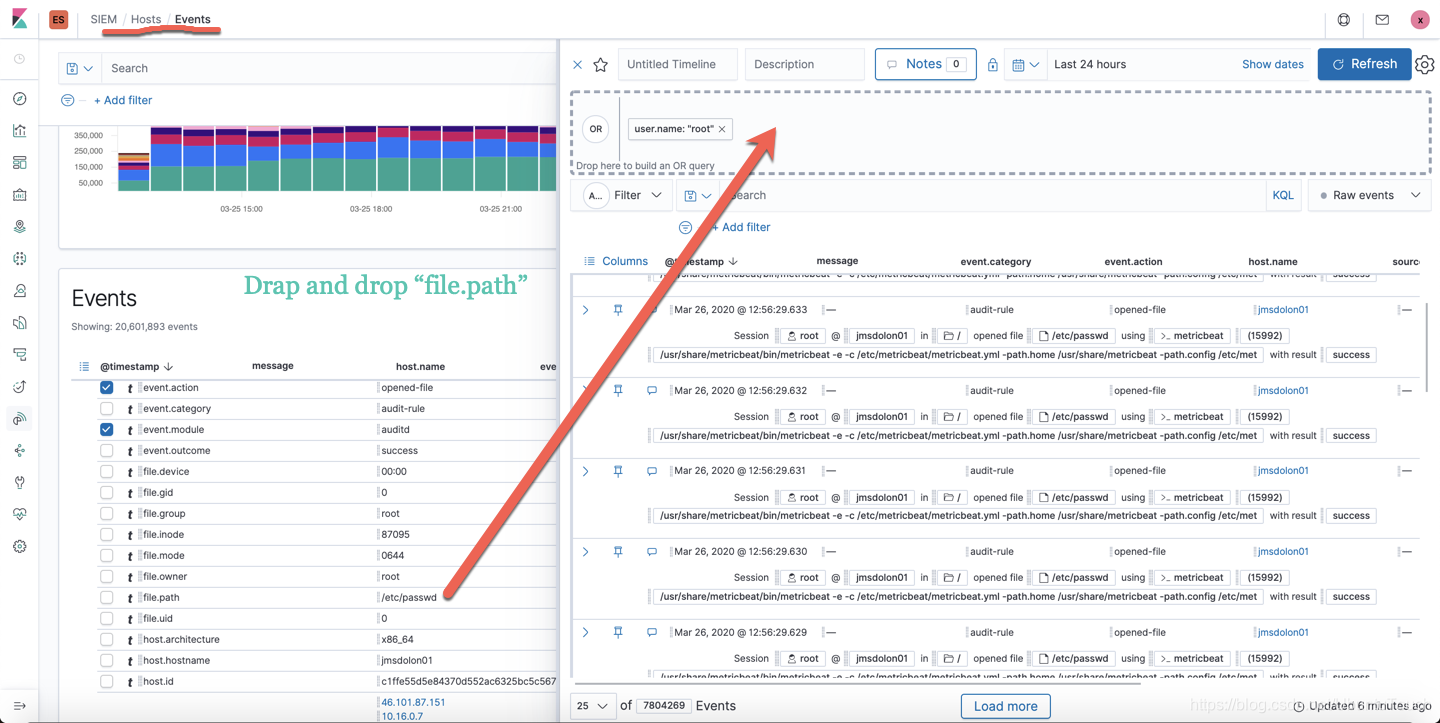Click the host.name column header in timeline
Viewport: 1440px width, 723px height.
click(1272, 262)
